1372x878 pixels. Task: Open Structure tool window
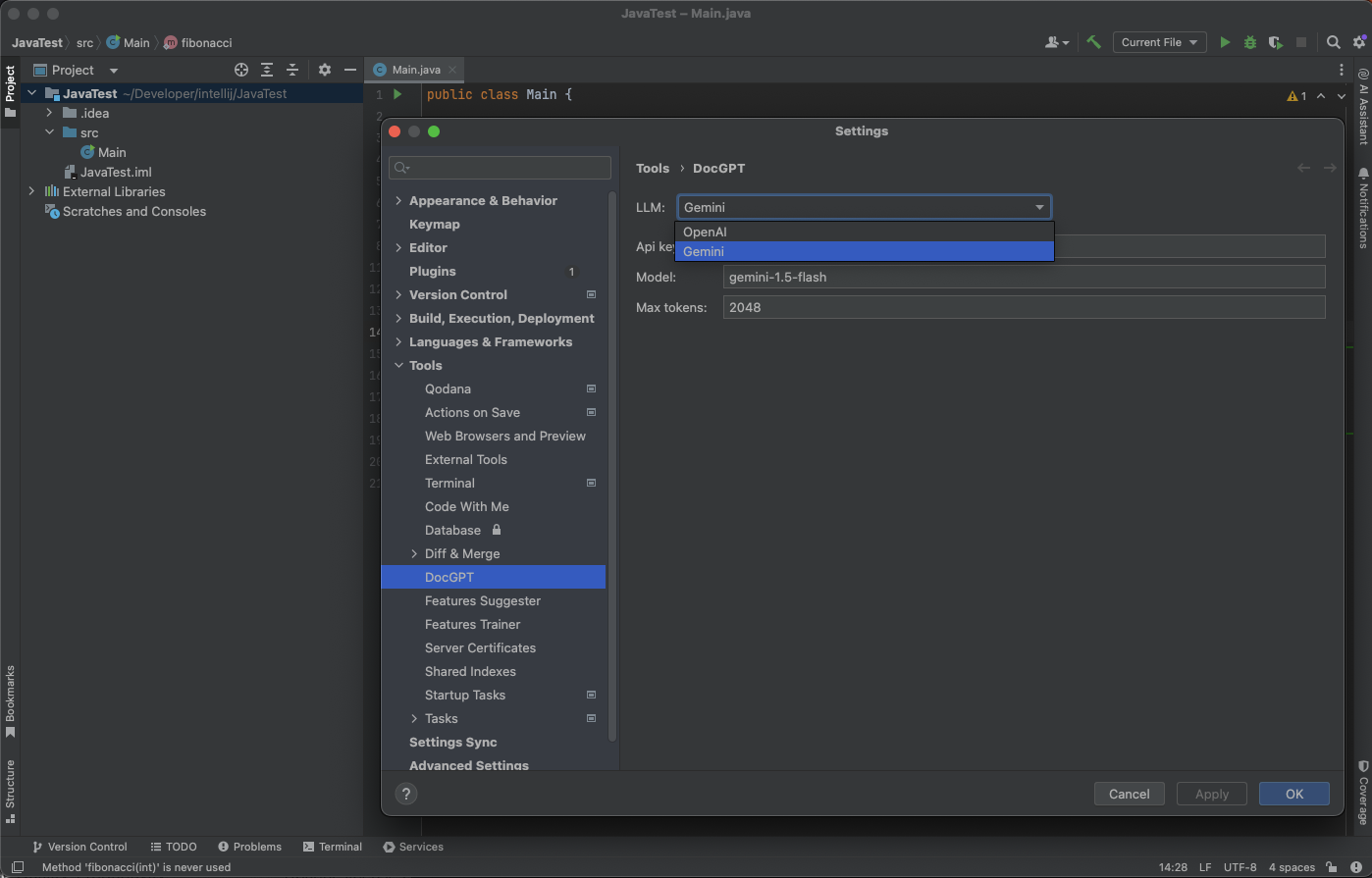pyautogui.click(x=10, y=791)
